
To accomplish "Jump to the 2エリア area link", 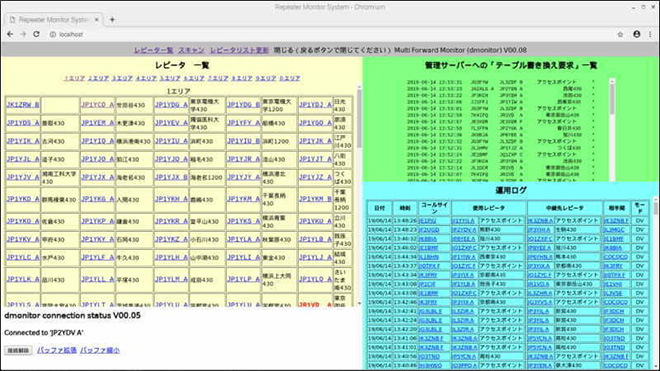I will click(x=98, y=78).
